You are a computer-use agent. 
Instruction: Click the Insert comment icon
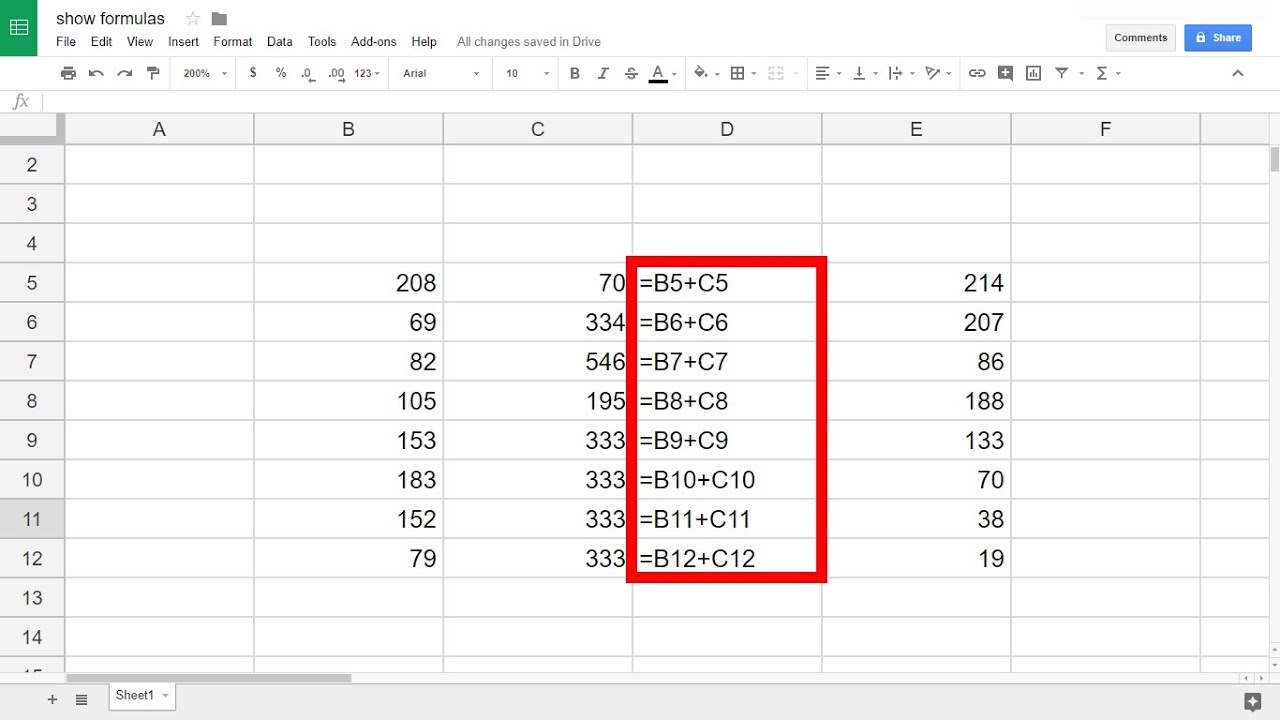[x=1005, y=73]
